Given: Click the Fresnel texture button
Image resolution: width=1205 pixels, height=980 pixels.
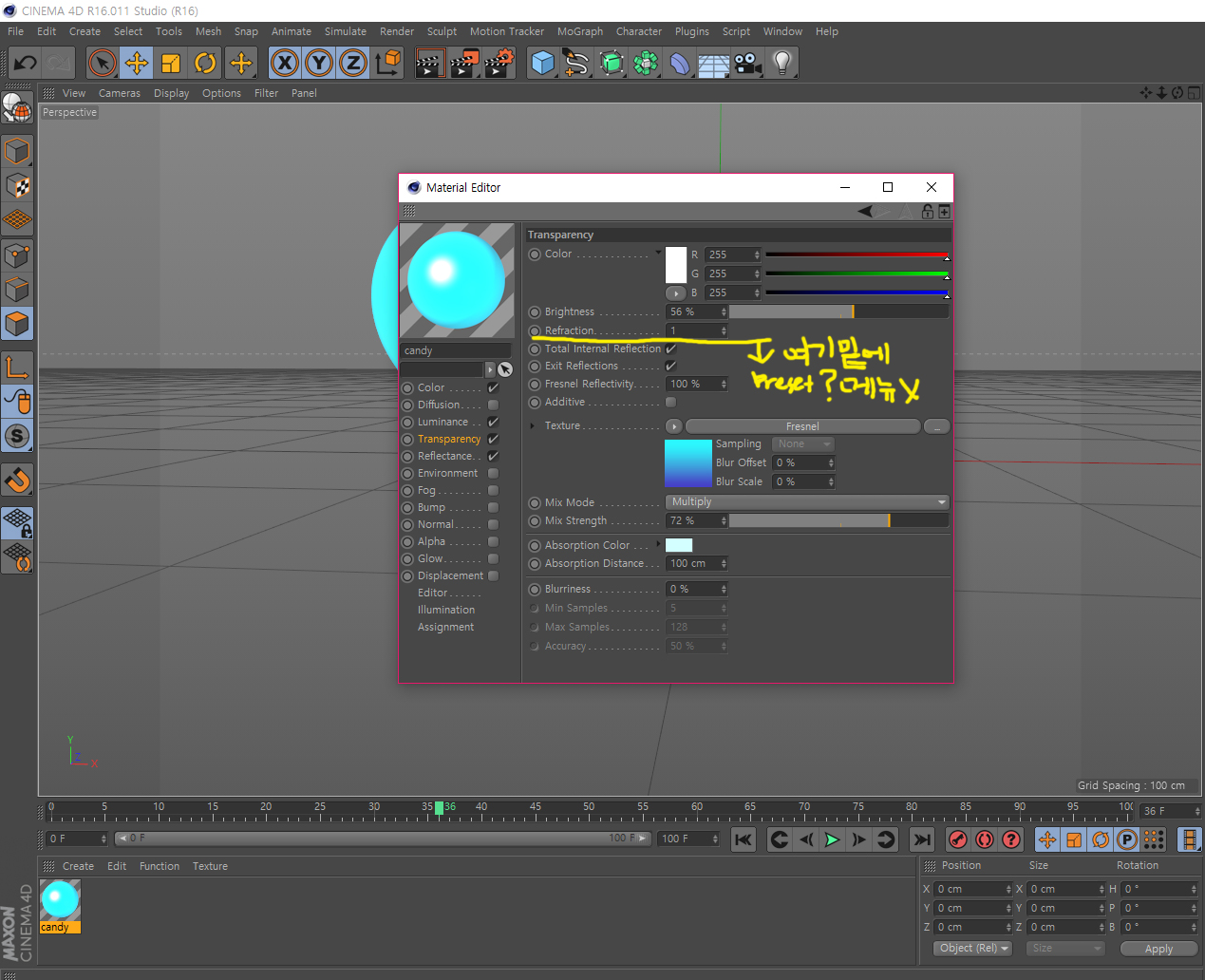Looking at the screenshot, I should (802, 426).
